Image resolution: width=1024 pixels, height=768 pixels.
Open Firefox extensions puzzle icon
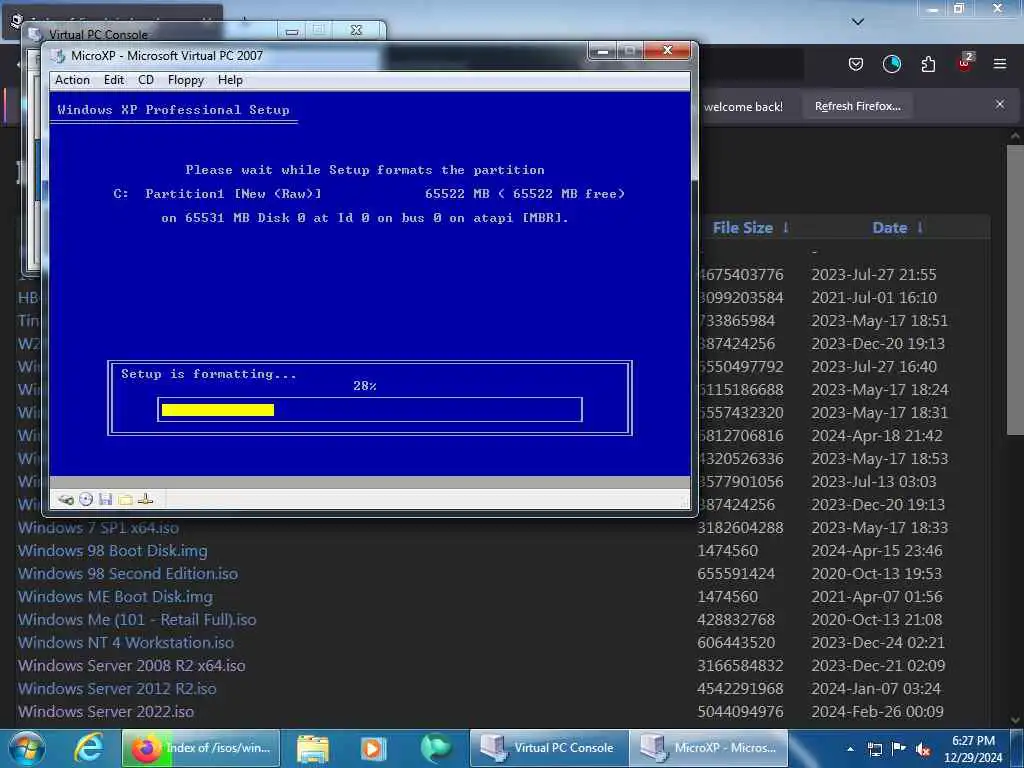click(x=928, y=64)
